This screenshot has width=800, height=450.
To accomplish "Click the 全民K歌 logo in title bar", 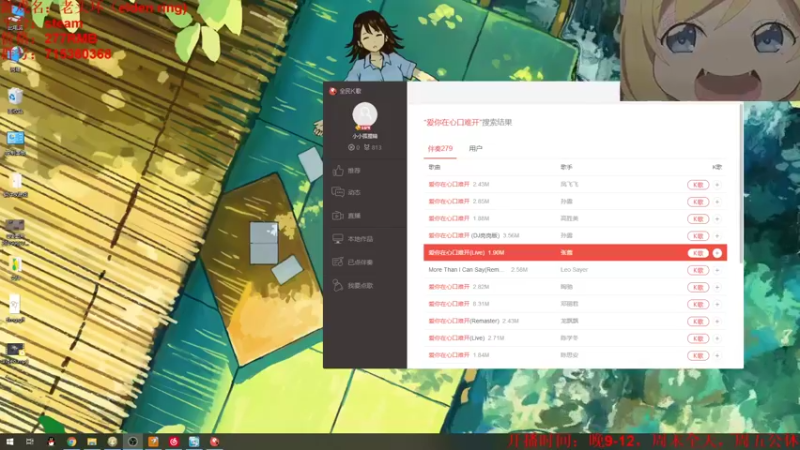I will click(x=333, y=91).
